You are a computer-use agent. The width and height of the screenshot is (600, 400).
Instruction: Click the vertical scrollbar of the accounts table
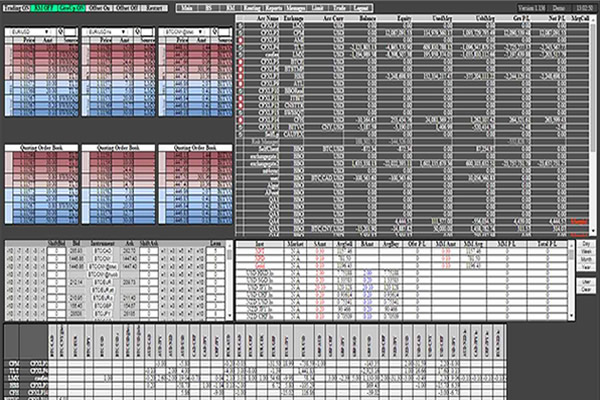[x=595, y=100]
